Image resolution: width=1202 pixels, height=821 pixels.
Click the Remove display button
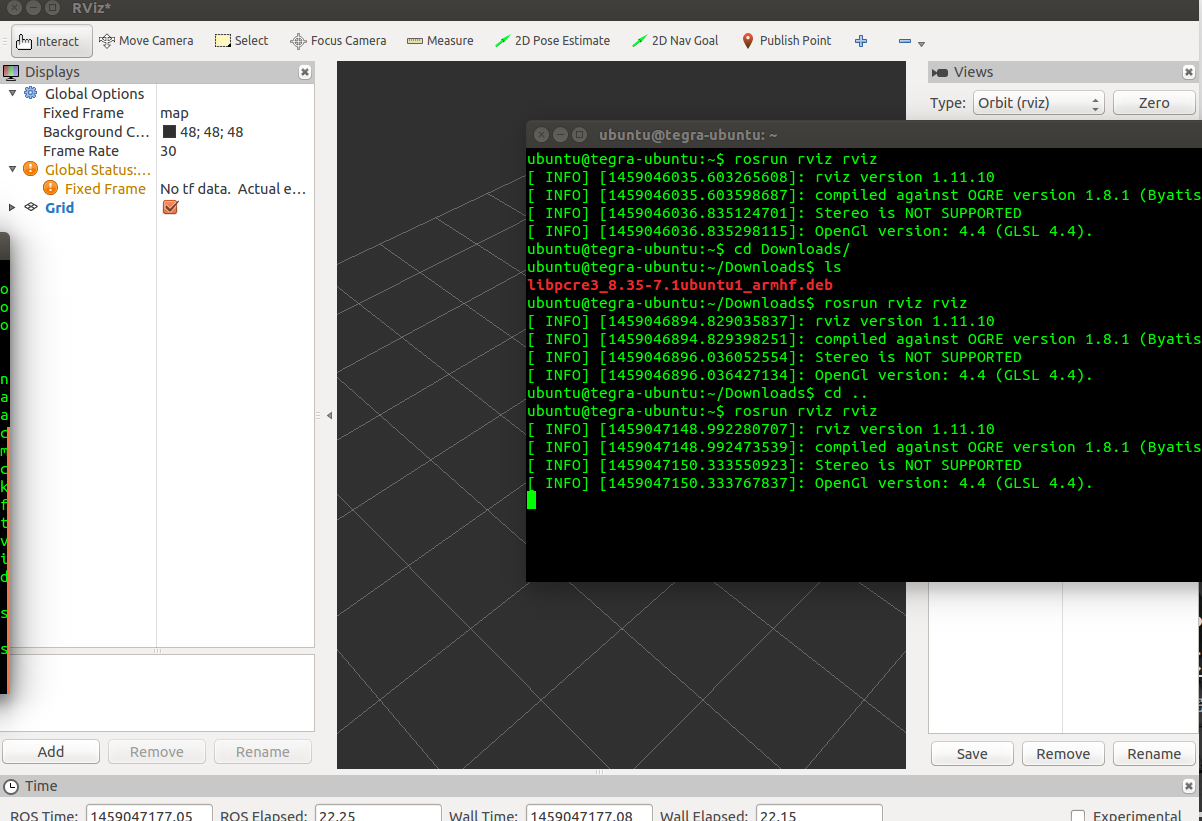click(157, 752)
